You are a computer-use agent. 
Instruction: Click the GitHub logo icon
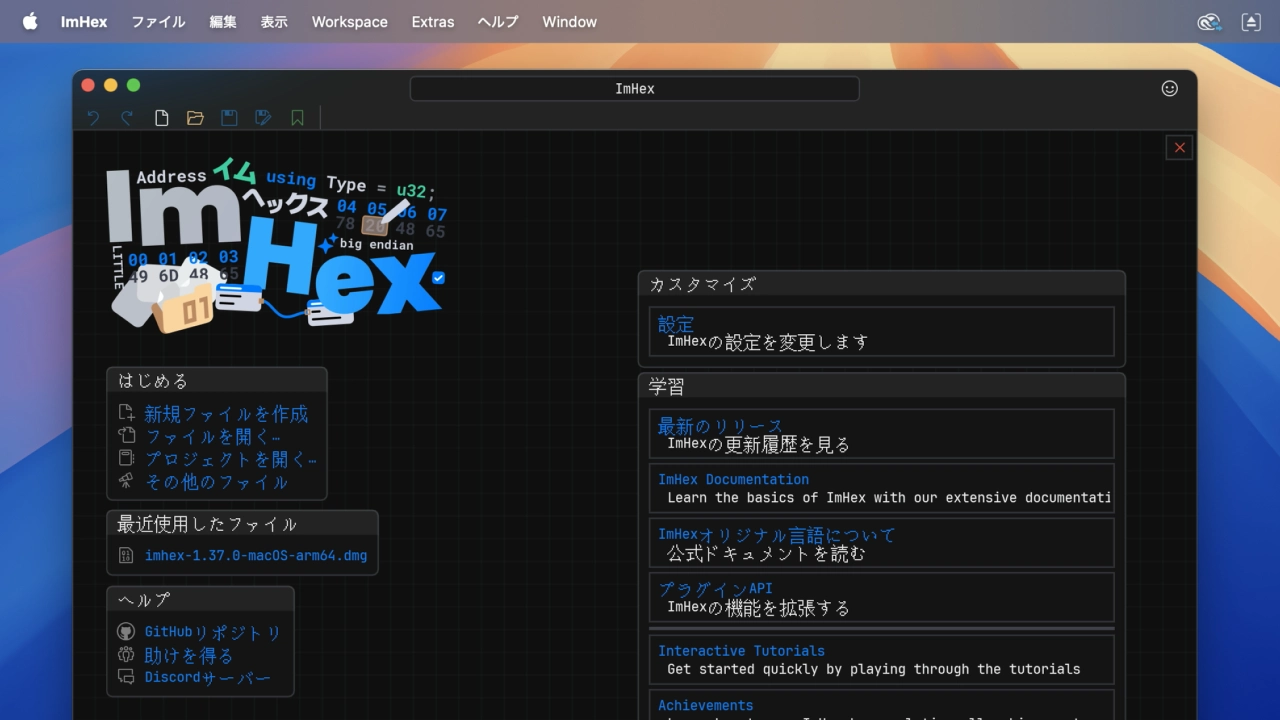pos(126,632)
